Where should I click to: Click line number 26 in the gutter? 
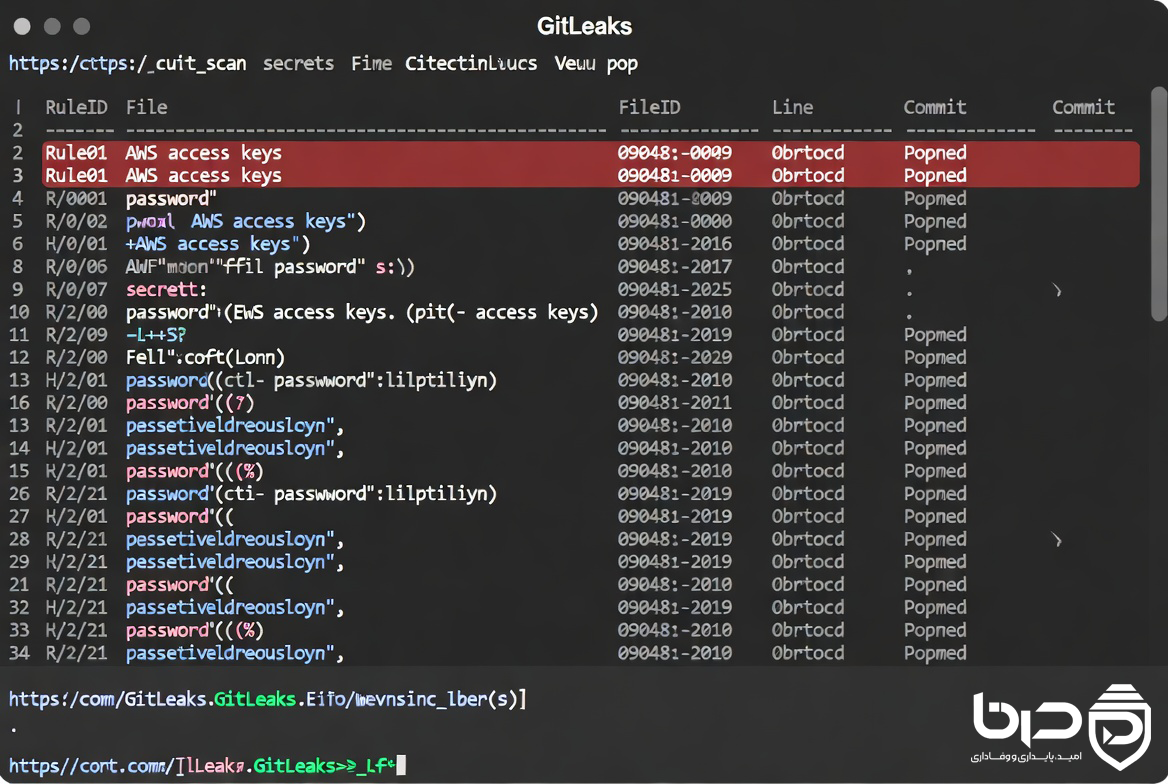(x=19, y=494)
